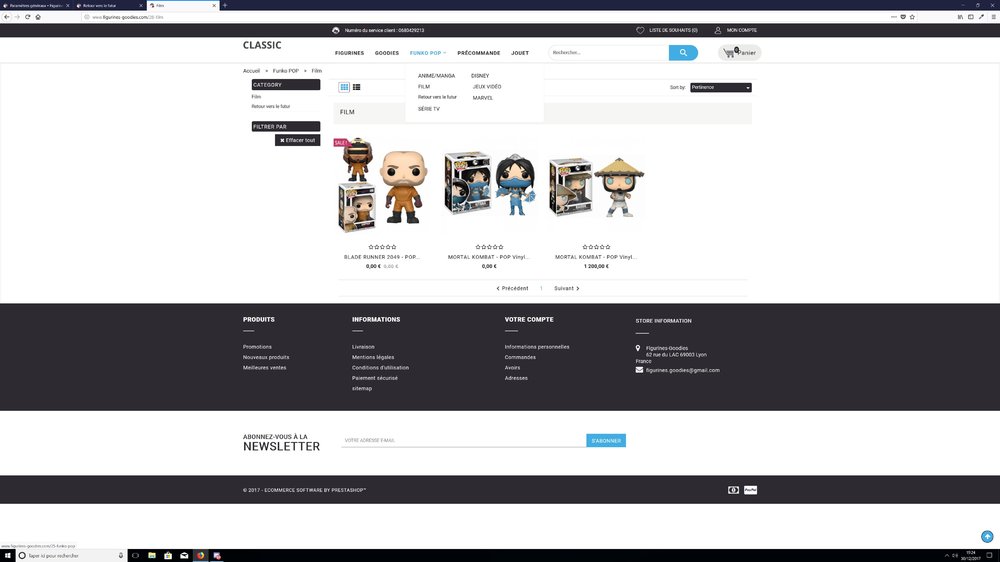
Task: Click Retour vers le futur category link
Action: coord(270,107)
